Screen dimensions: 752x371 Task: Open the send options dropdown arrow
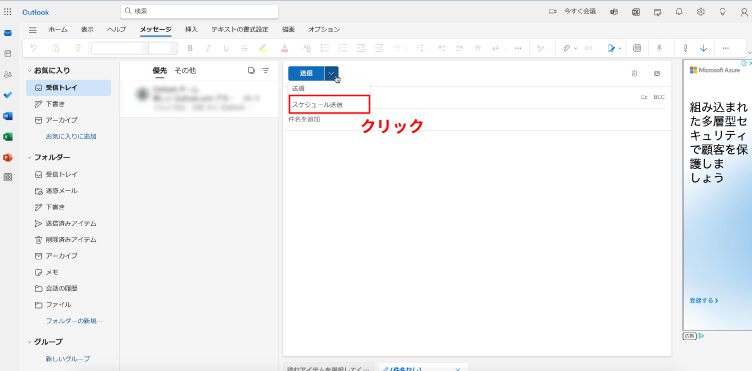[331, 73]
